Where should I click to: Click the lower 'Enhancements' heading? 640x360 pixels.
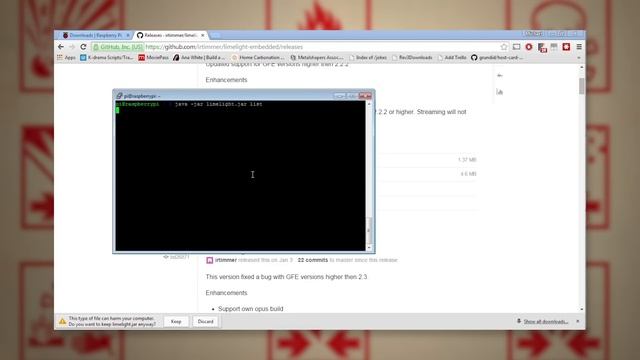[227, 293]
